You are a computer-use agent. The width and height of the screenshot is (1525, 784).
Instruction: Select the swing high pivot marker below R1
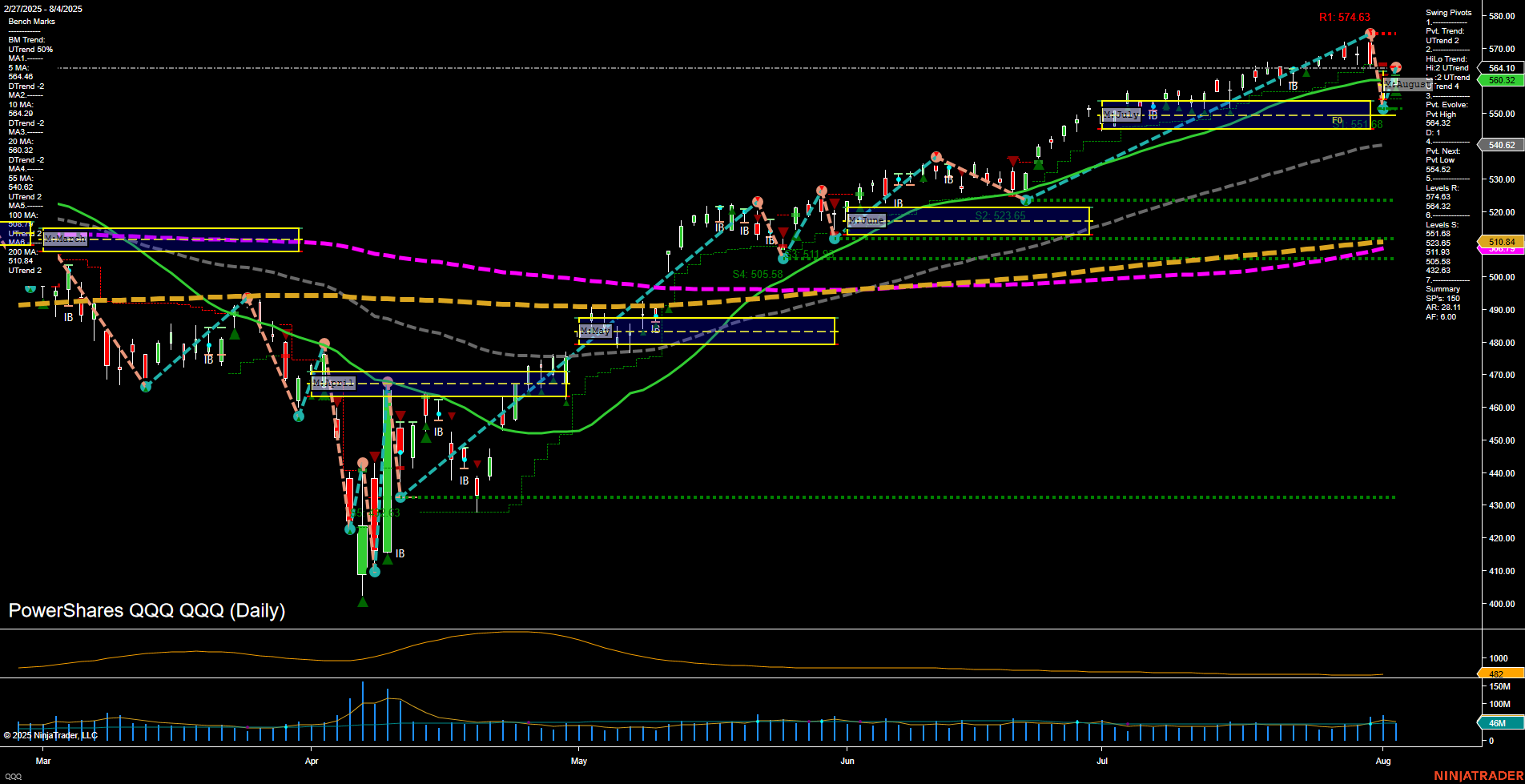[x=1370, y=34]
